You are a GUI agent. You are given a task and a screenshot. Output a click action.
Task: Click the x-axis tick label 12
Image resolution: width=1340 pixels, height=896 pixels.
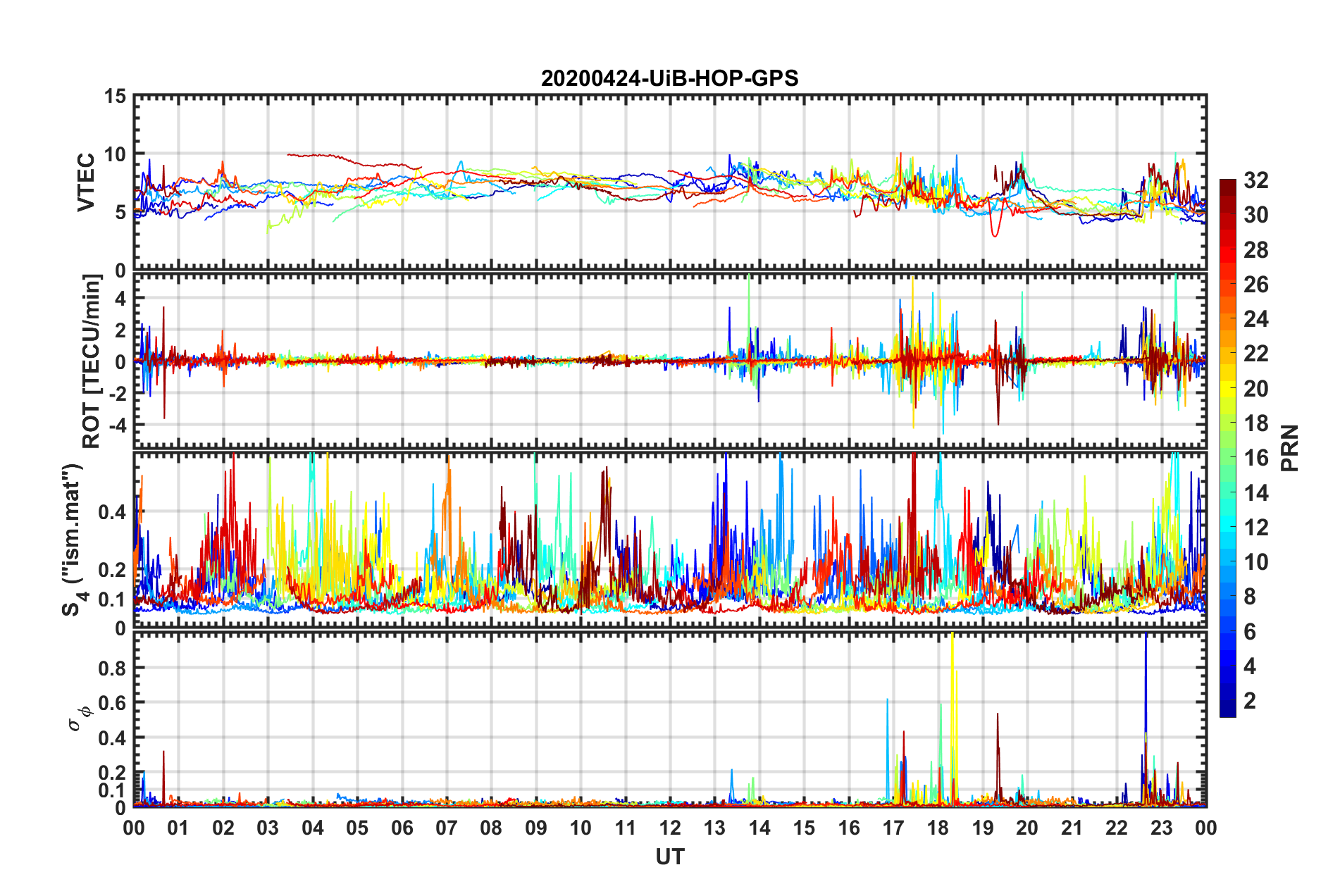(670, 828)
